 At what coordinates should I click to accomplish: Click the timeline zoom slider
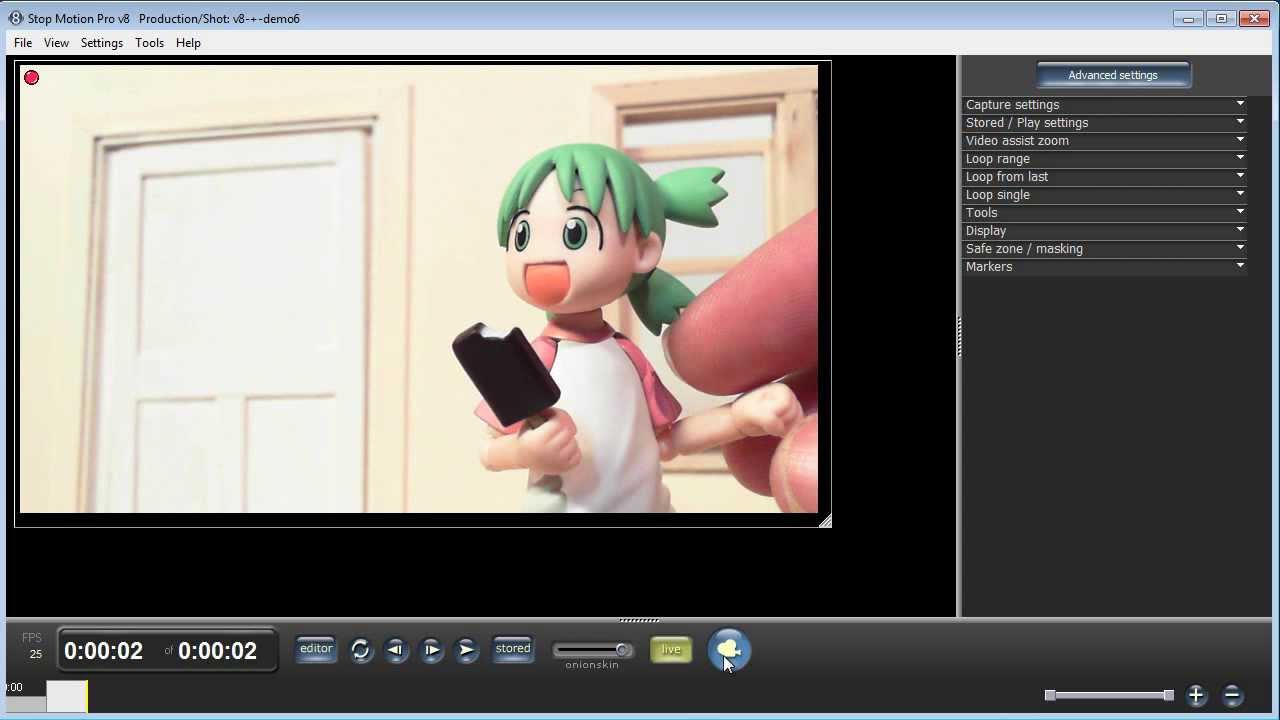[x=1109, y=695]
